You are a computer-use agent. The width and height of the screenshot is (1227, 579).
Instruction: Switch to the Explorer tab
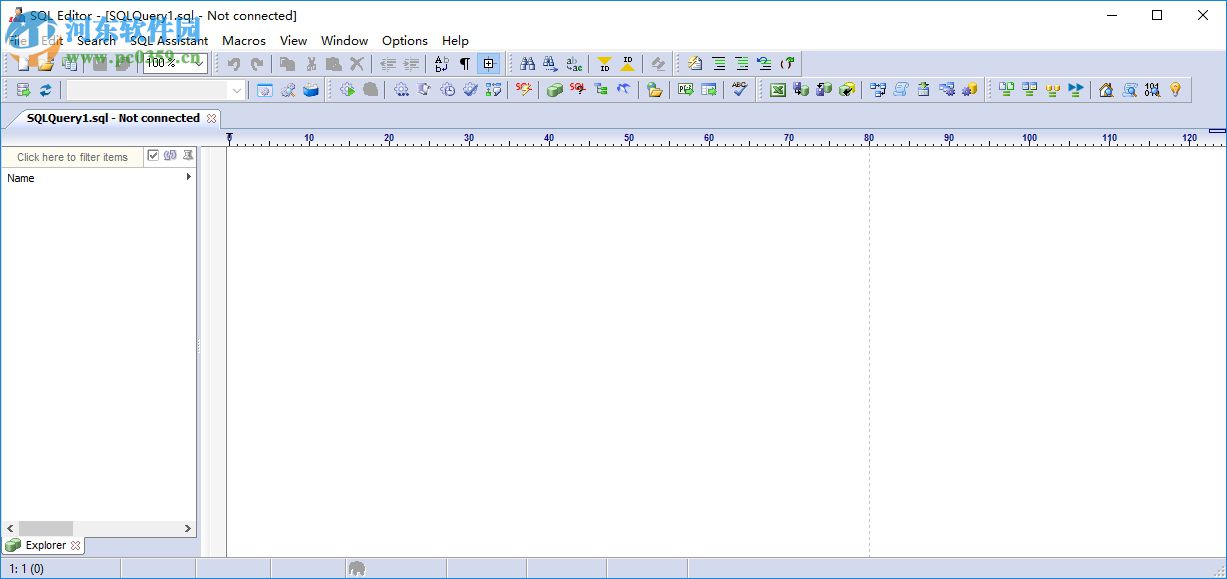coord(43,545)
